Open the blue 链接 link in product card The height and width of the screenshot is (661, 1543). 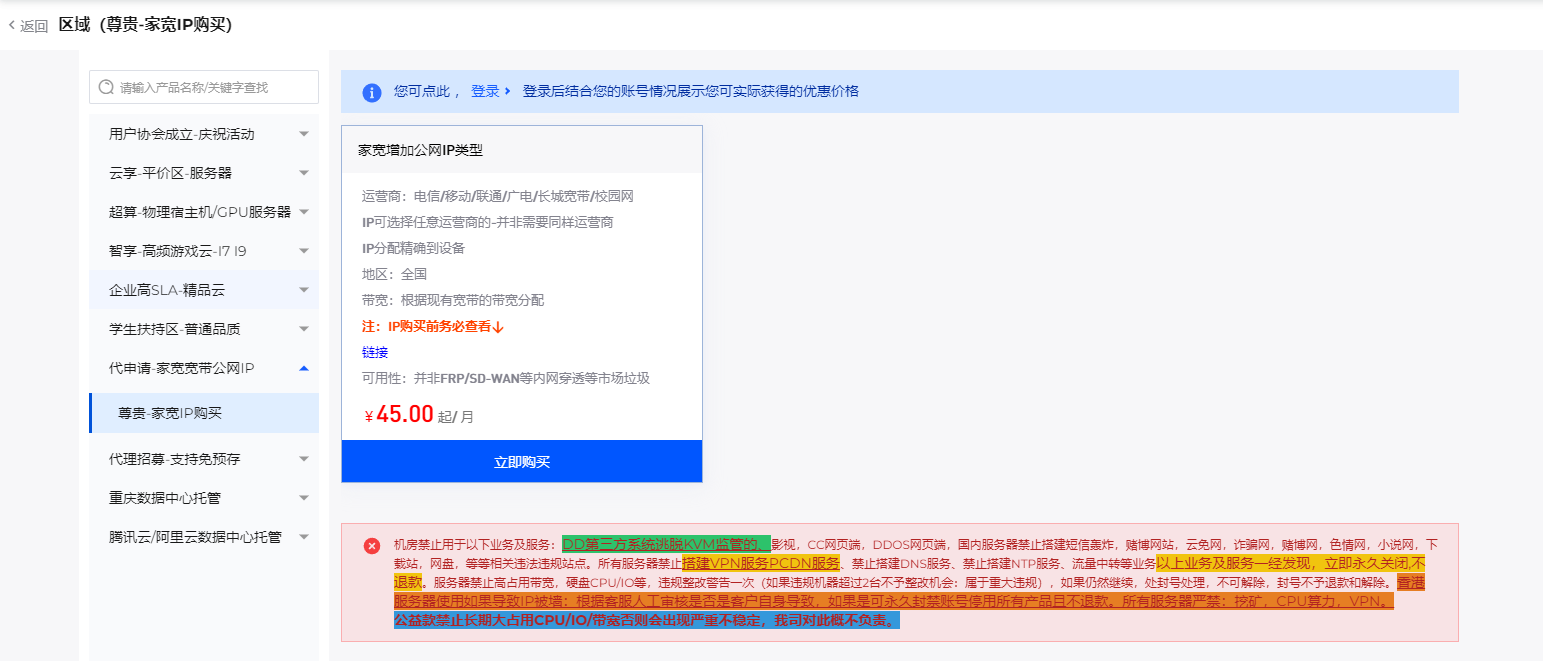tap(375, 352)
